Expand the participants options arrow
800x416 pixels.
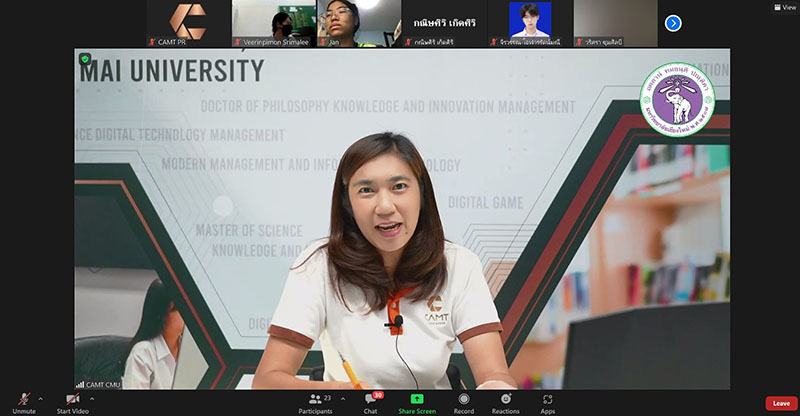[x=343, y=399]
